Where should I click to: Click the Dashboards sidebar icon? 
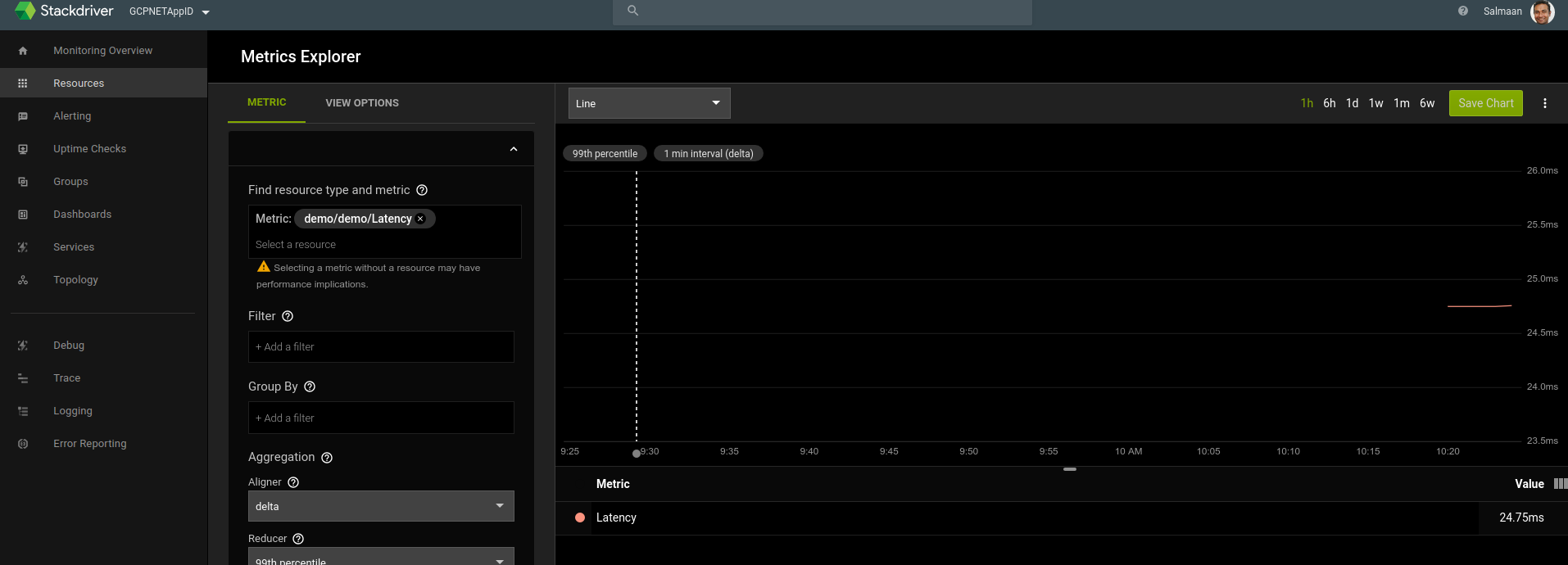pyautogui.click(x=23, y=215)
